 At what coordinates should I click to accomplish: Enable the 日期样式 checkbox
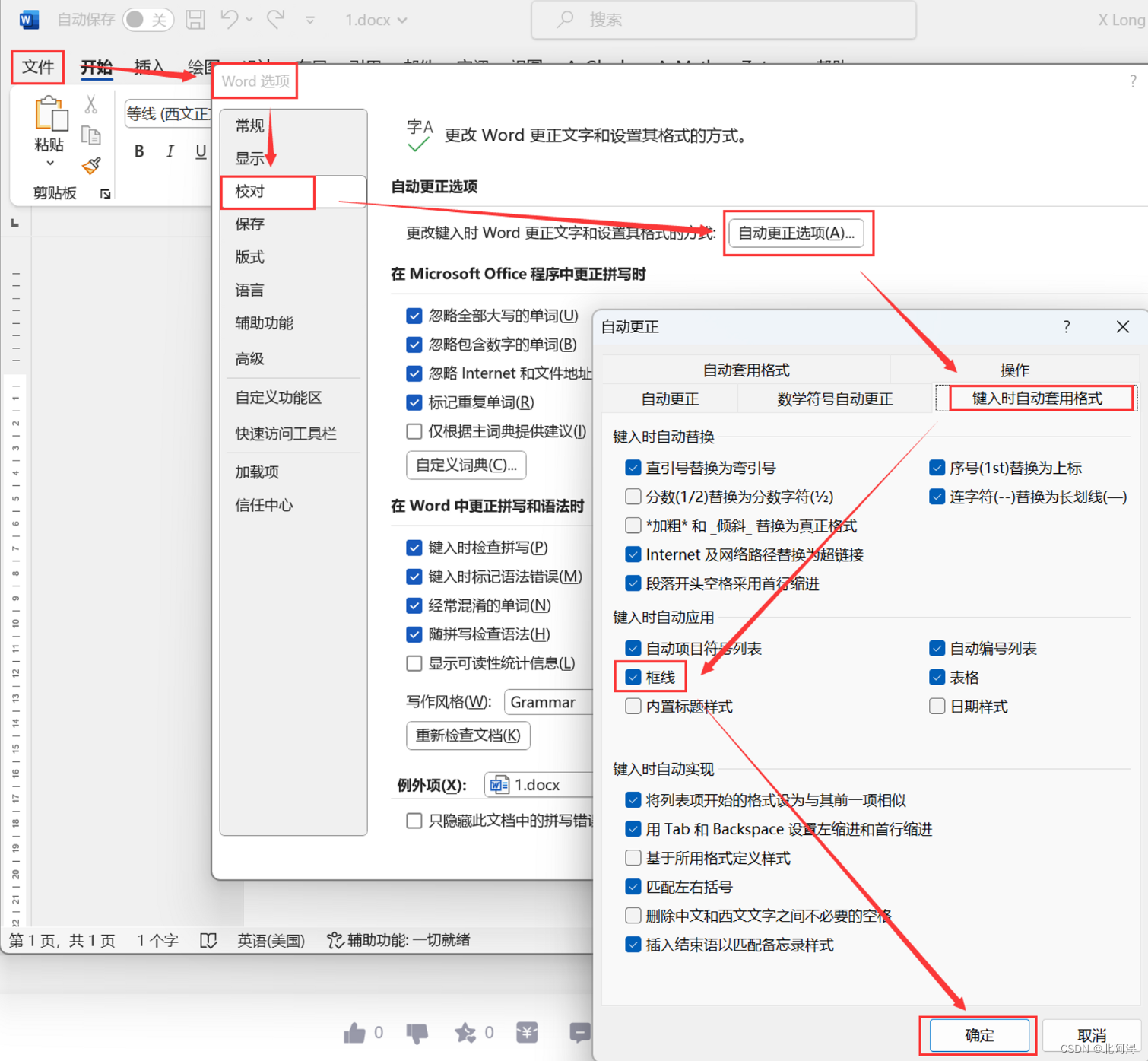point(937,707)
